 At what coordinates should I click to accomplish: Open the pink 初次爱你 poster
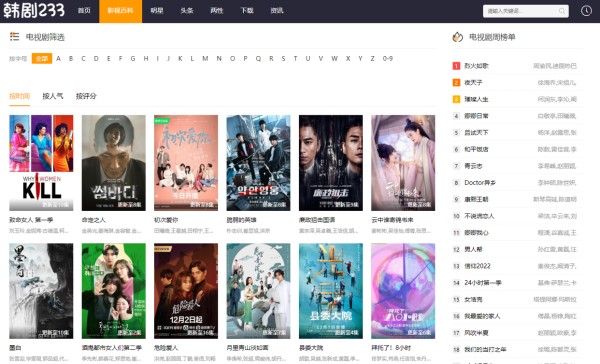coord(186,163)
